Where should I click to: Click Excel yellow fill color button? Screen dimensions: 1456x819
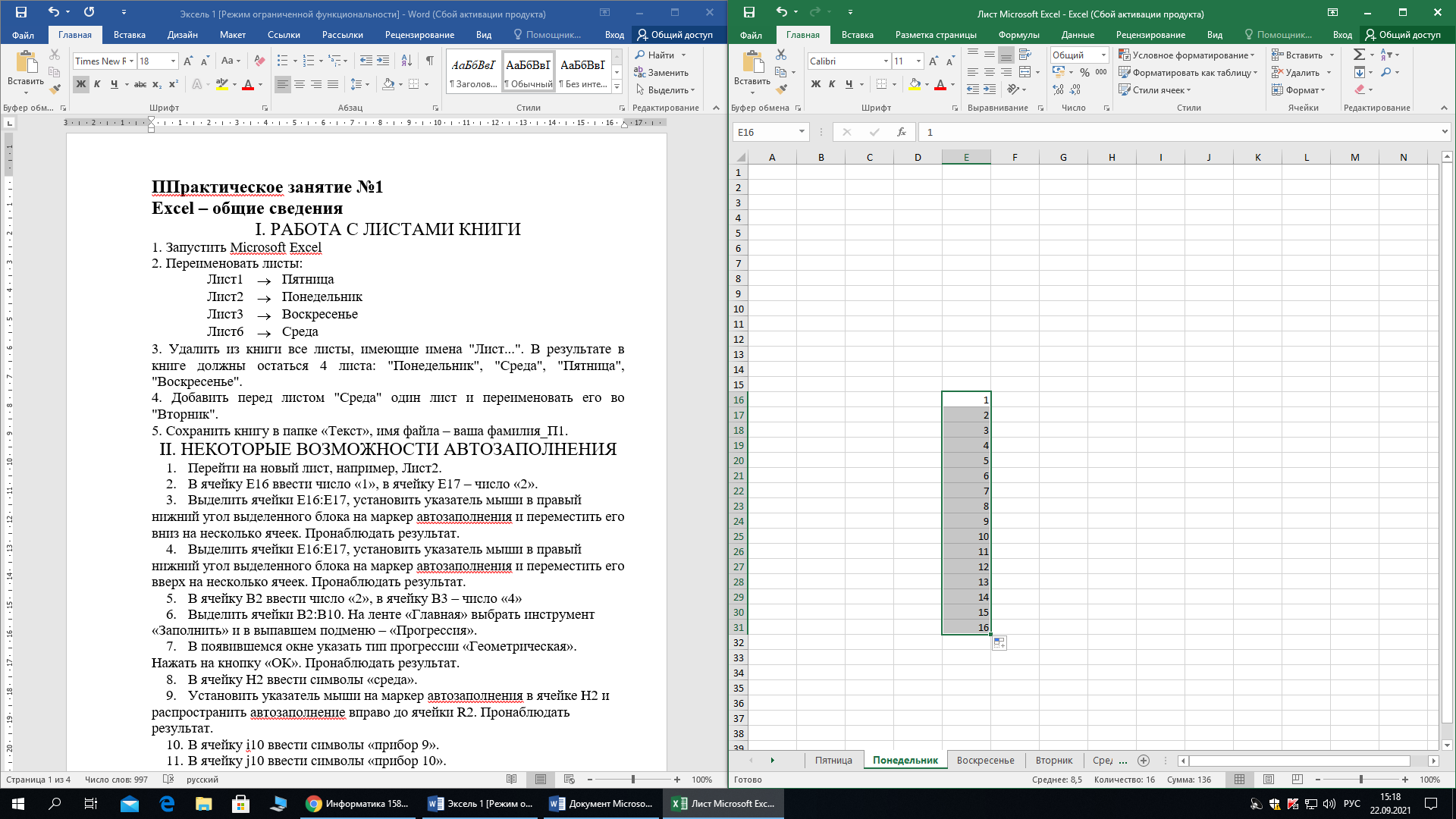coord(915,84)
